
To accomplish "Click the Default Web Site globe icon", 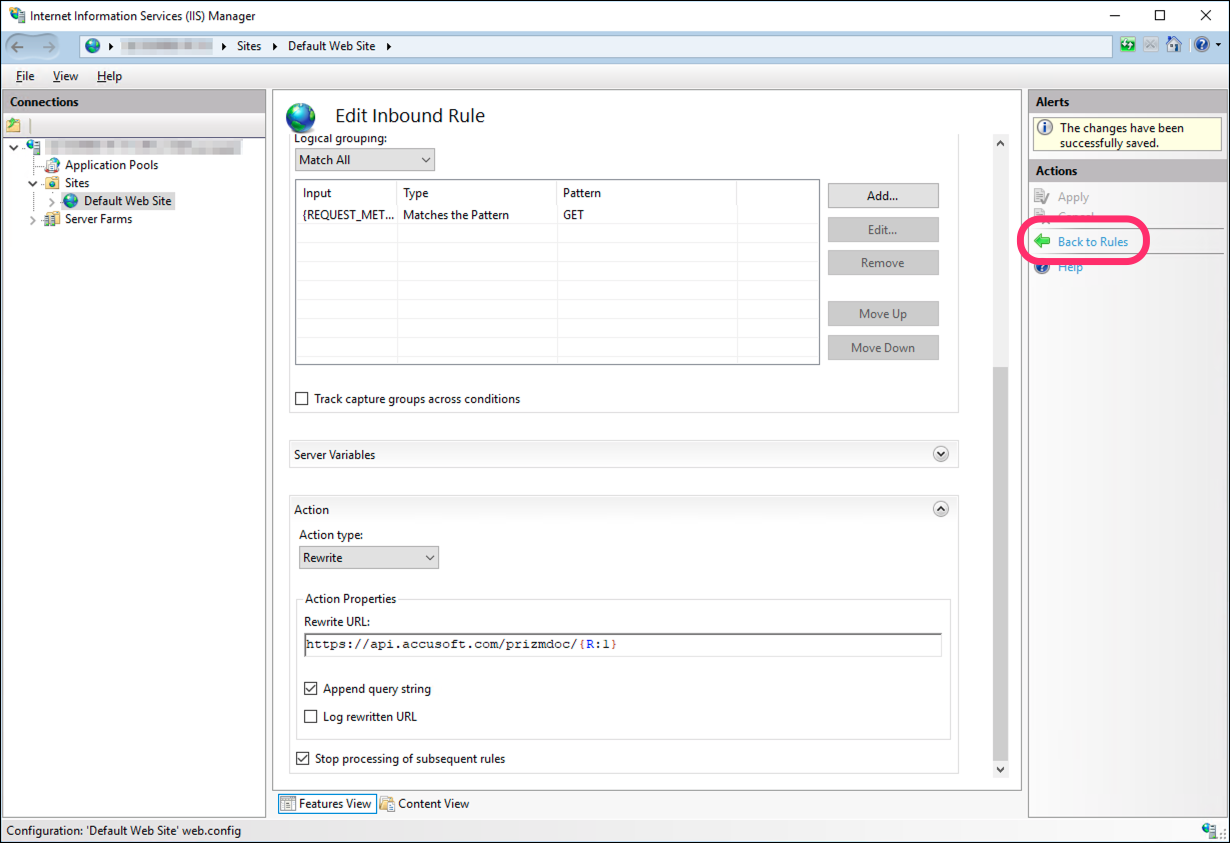I will (x=71, y=201).
